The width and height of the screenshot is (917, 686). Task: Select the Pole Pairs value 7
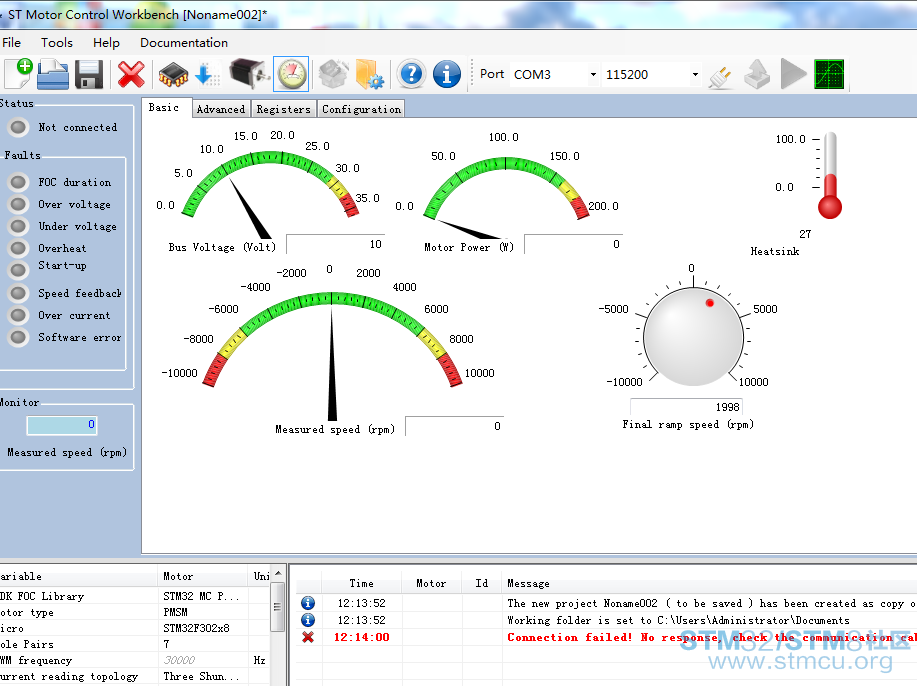coord(167,644)
